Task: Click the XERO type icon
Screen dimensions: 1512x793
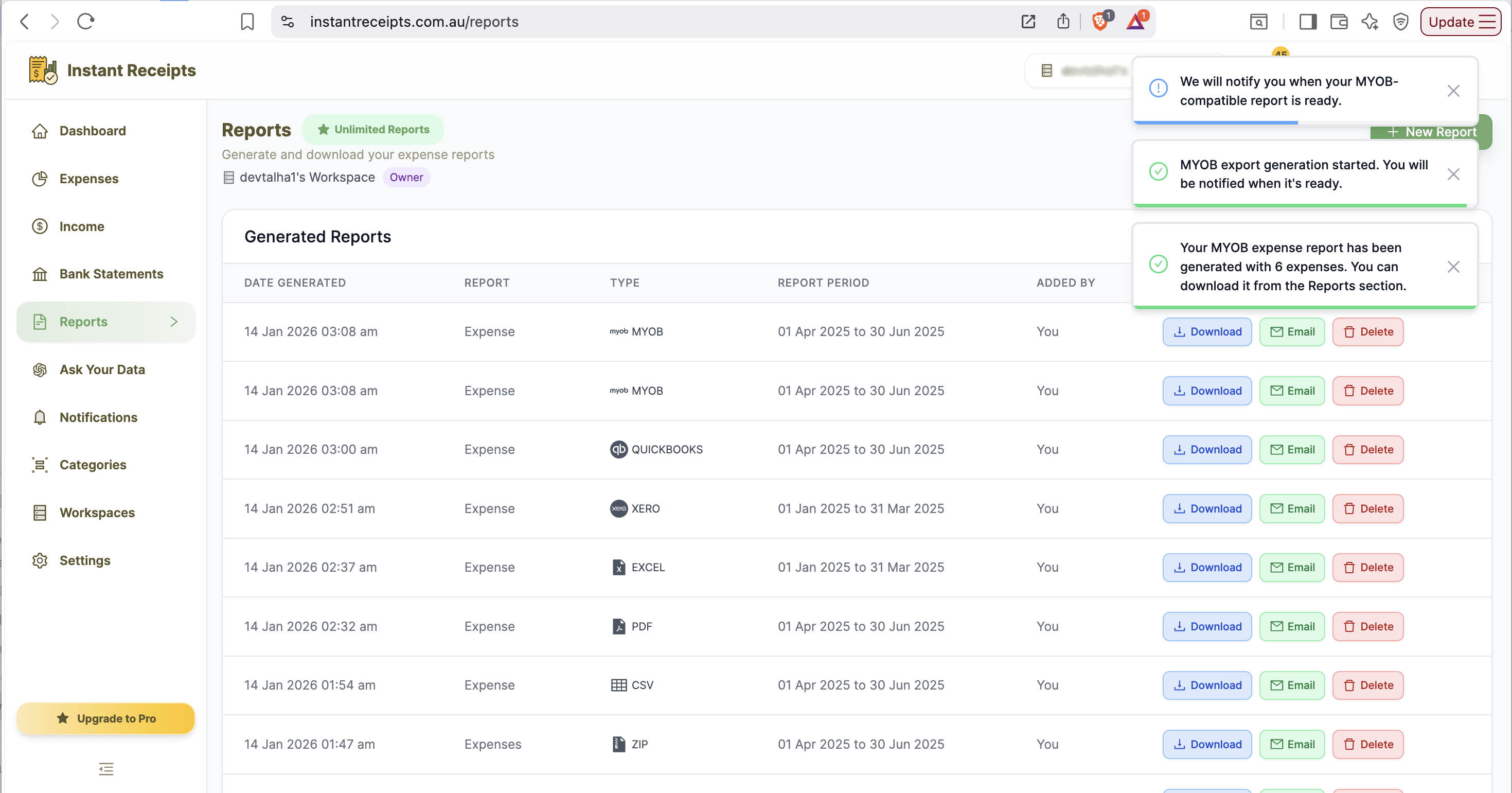Action: point(619,509)
